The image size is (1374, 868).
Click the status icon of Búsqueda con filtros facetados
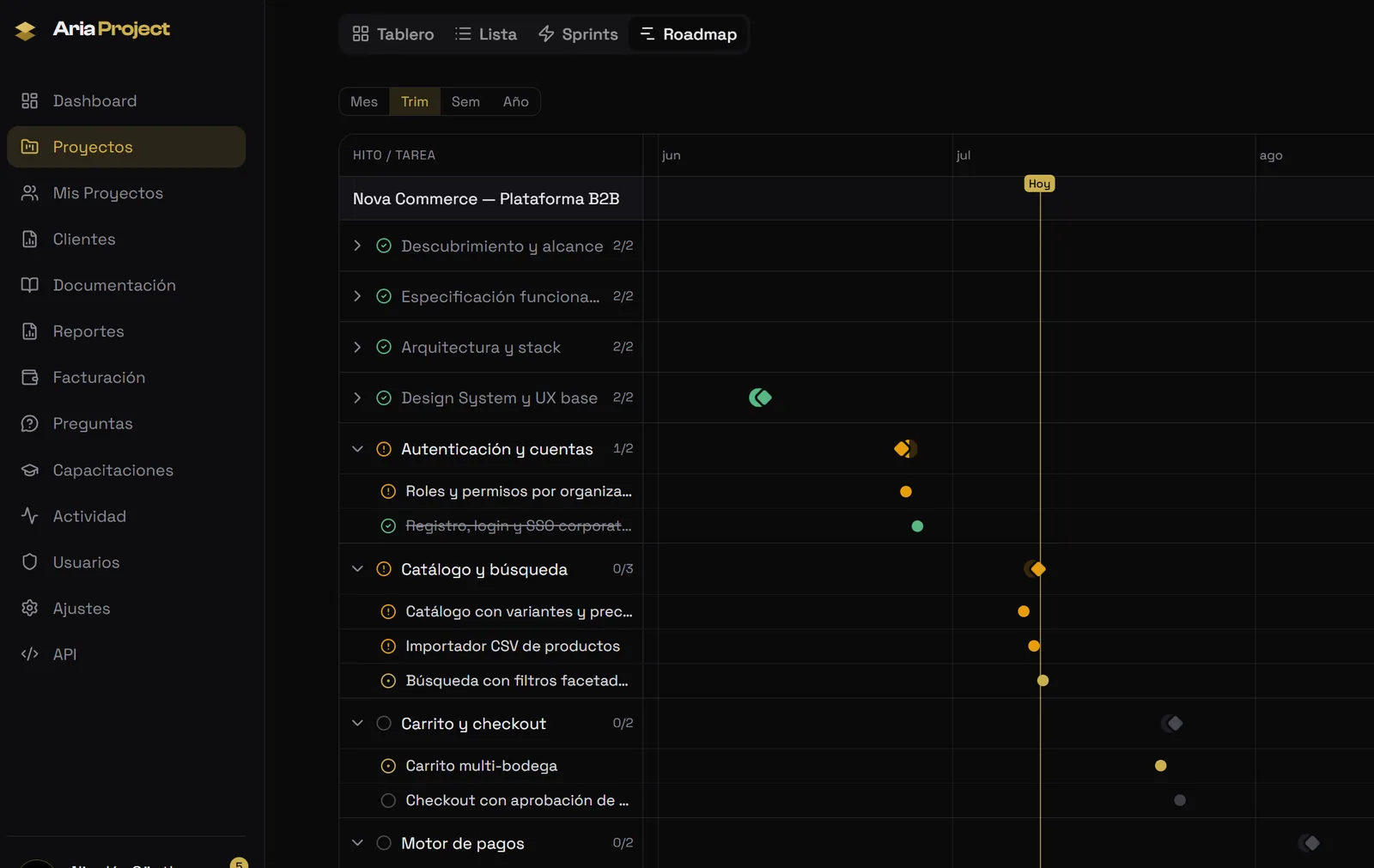[388, 681]
